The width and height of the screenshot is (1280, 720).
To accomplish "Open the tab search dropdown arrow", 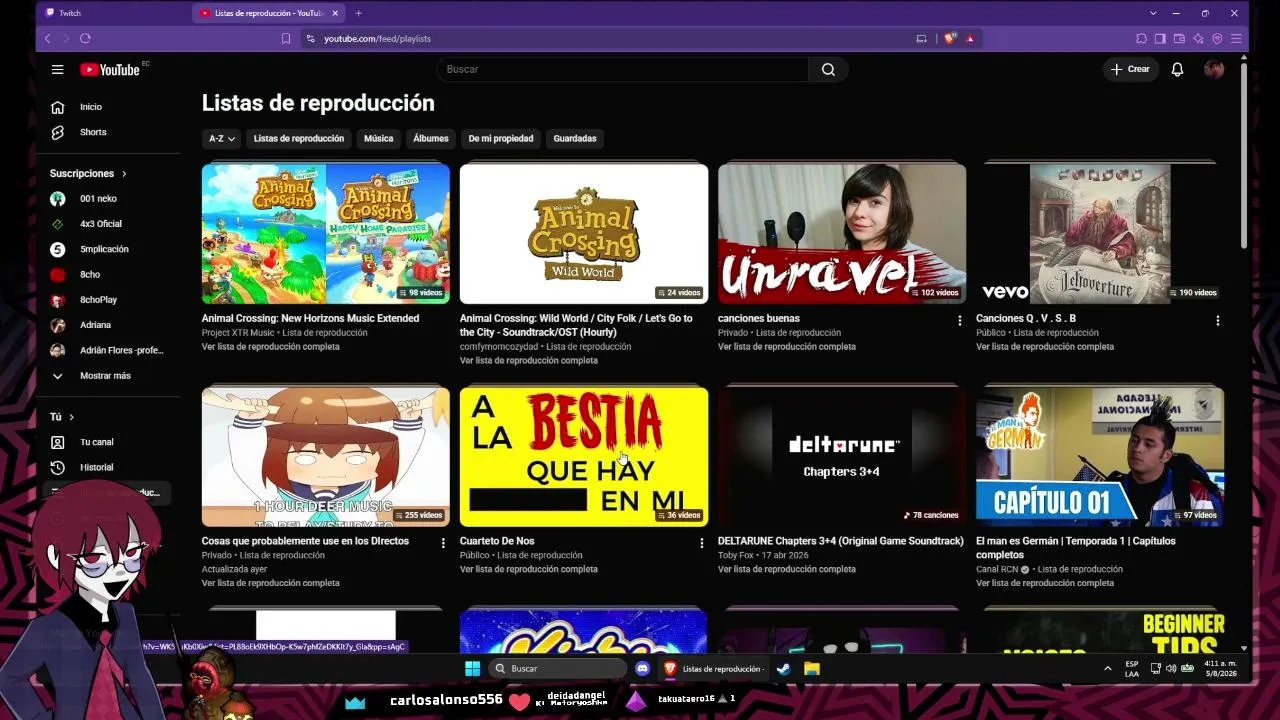I will tap(1153, 13).
